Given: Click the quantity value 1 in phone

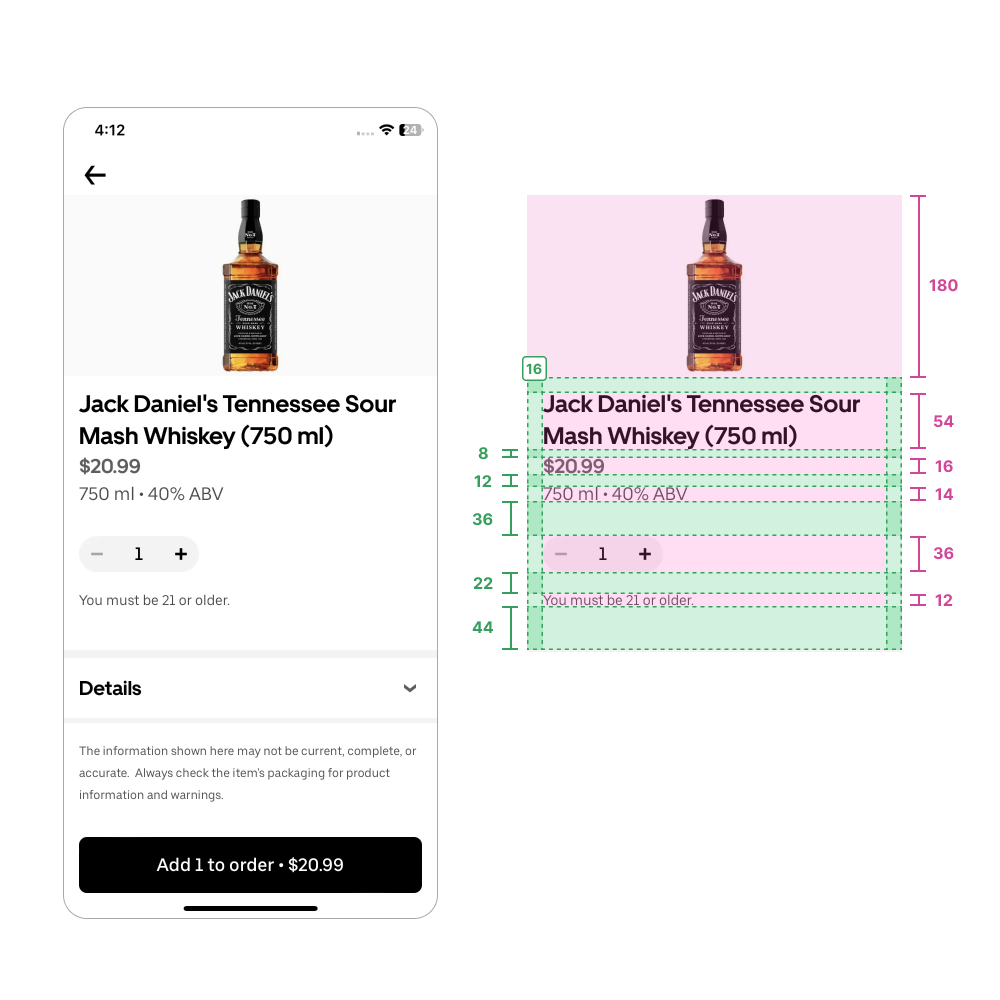Looking at the screenshot, I should coord(138,554).
